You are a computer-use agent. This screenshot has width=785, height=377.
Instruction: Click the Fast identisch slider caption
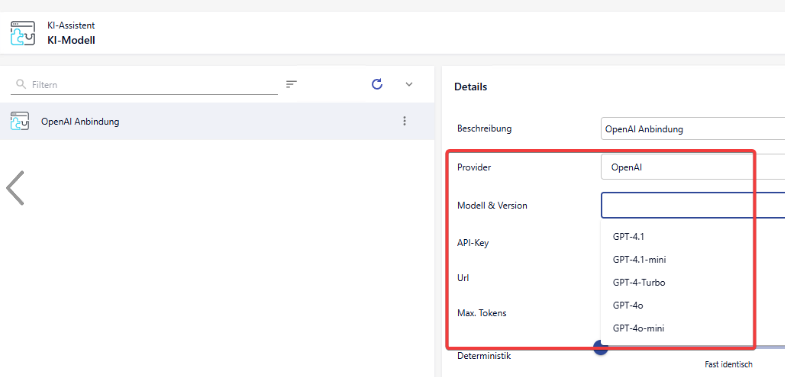pos(728,364)
